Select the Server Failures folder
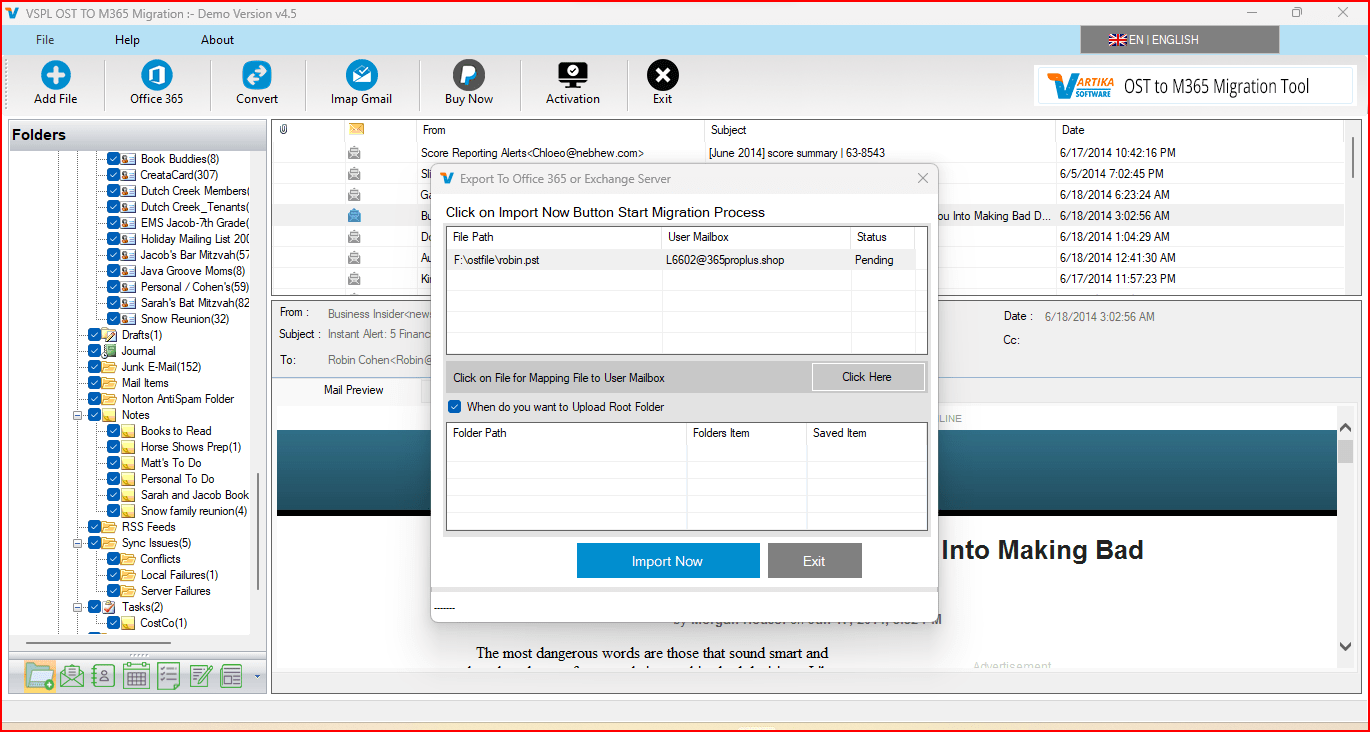This screenshot has width=1370, height=732. pyautogui.click(x=175, y=591)
